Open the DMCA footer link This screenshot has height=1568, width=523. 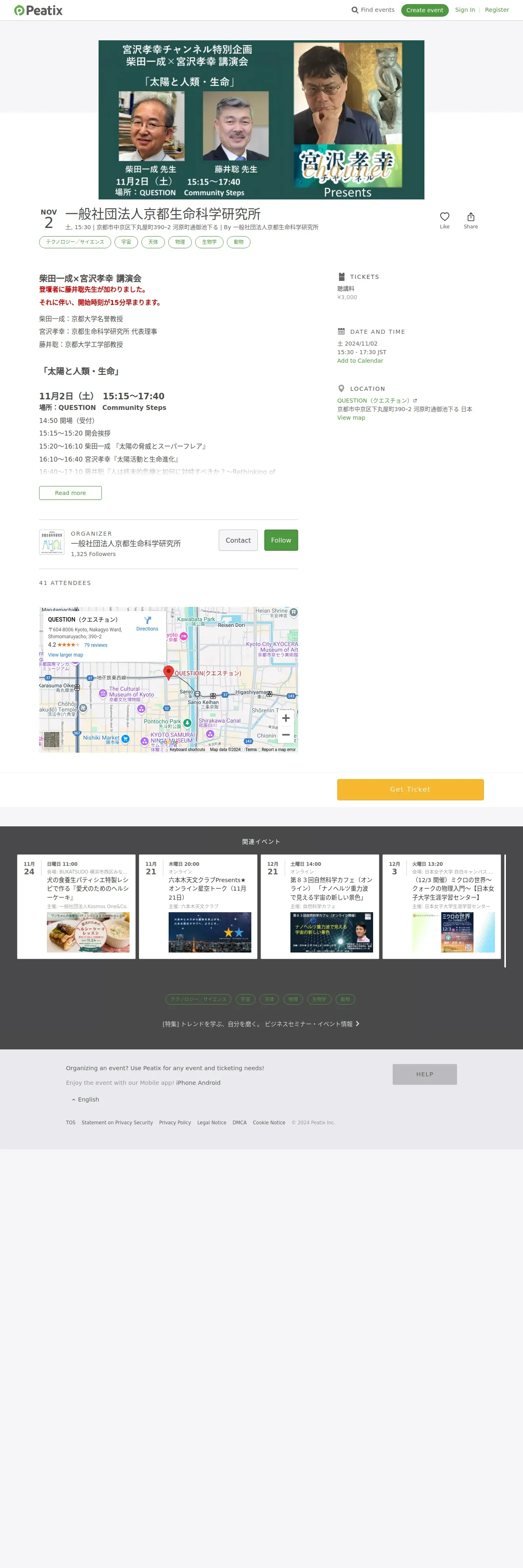click(239, 1122)
